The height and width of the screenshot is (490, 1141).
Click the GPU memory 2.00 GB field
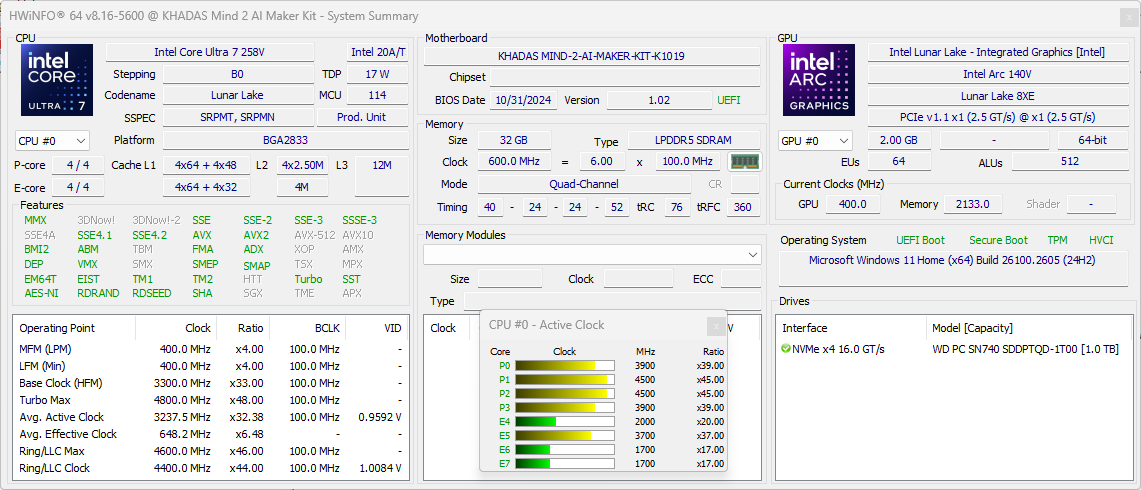pyautogui.click(x=900, y=140)
